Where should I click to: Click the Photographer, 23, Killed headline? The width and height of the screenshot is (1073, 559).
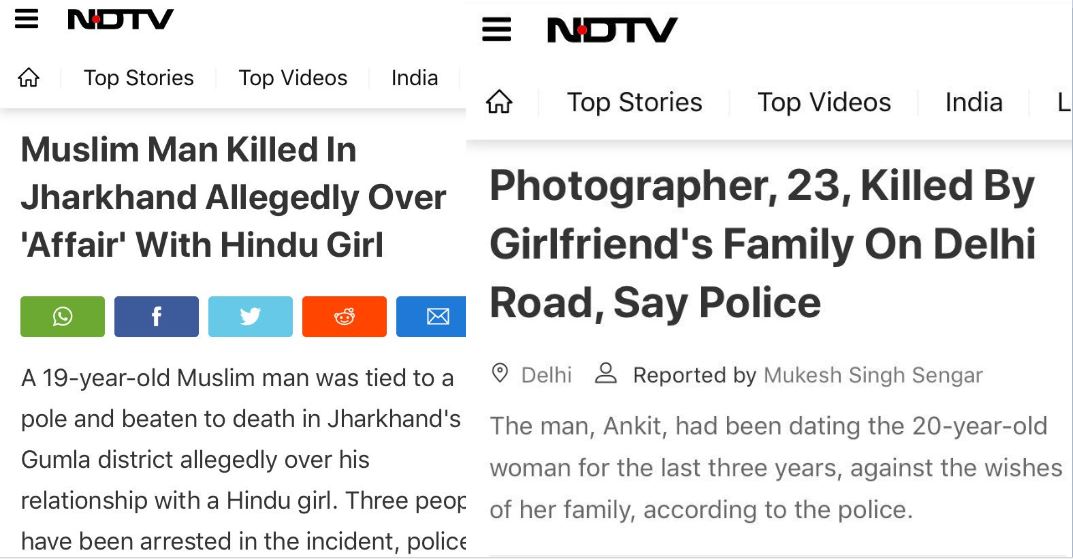tap(762, 244)
